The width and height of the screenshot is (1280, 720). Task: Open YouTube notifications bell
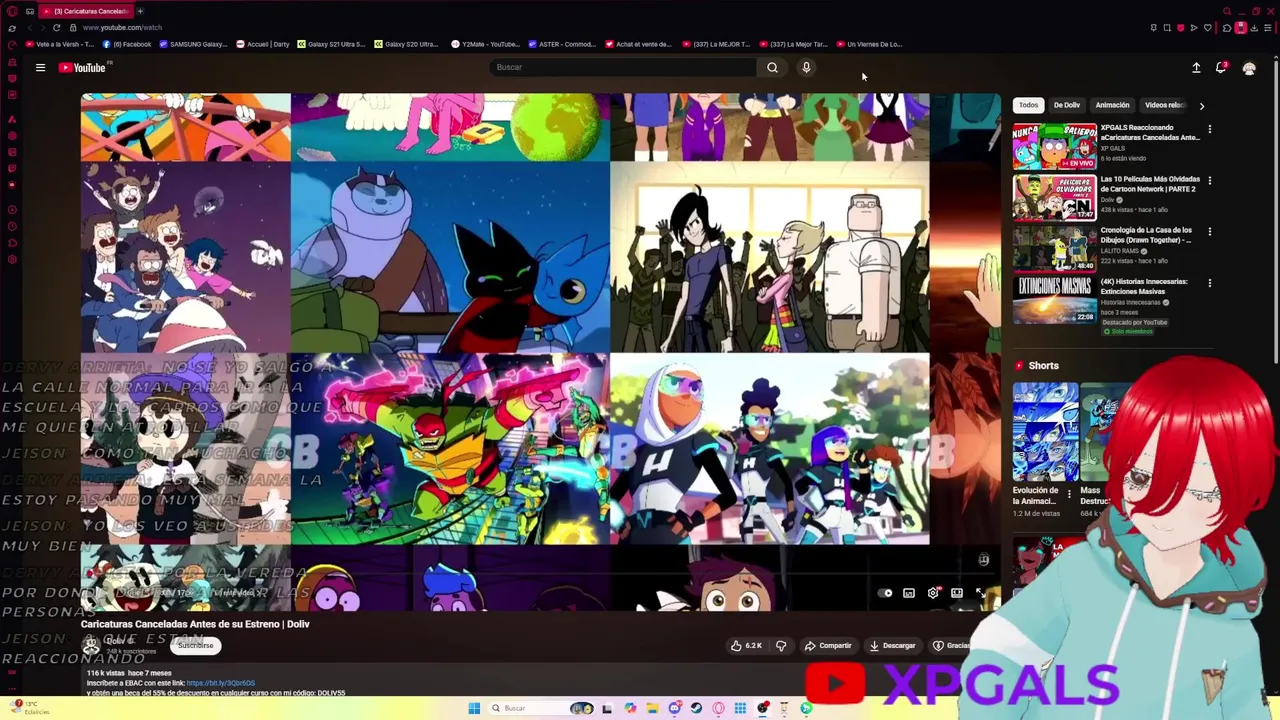pyautogui.click(x=1221, y=68)
